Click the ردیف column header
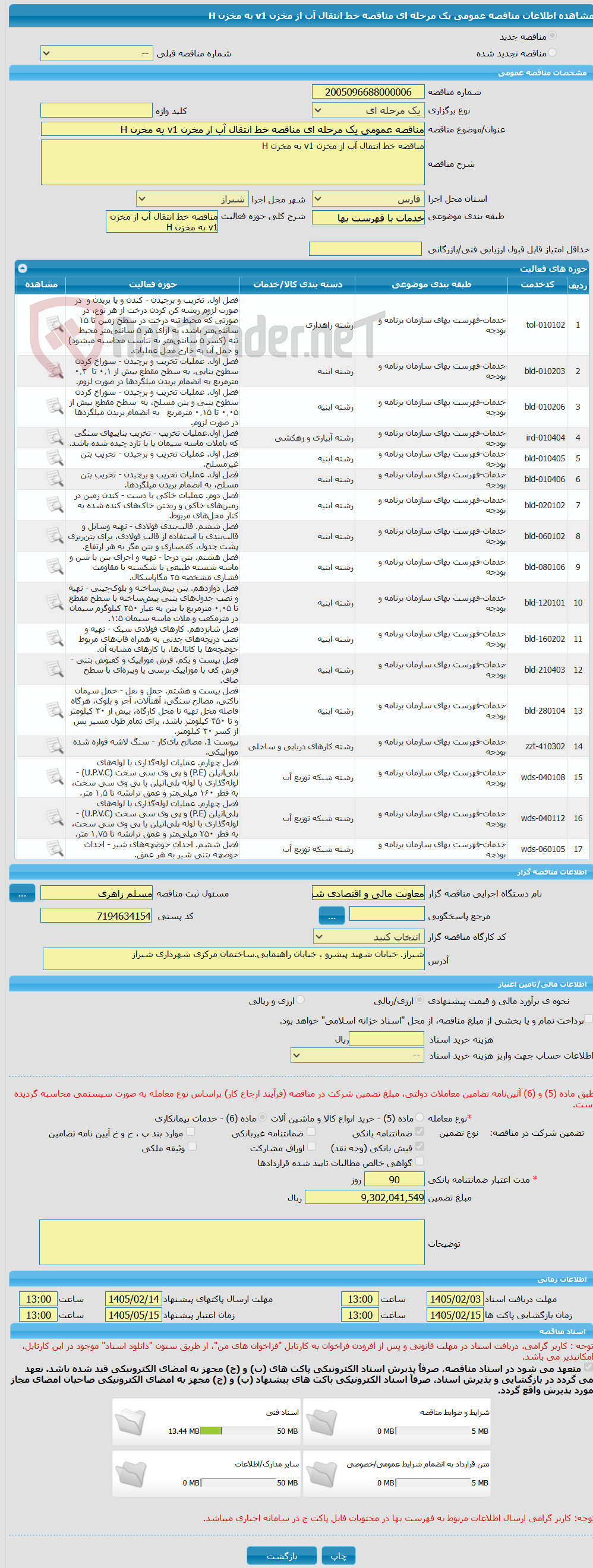The height and width of the screenshot is (1568, 593). click(x=577, y=284)
